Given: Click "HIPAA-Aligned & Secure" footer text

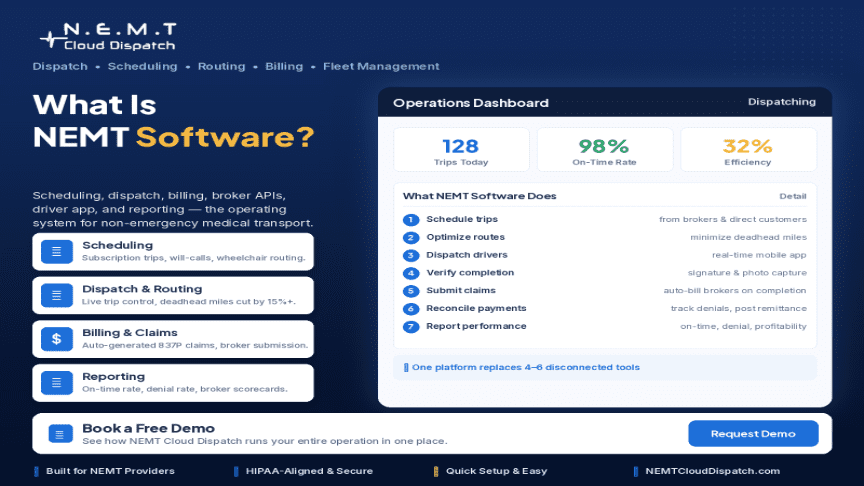Looking at the screenshot, I should pos(309,471).
